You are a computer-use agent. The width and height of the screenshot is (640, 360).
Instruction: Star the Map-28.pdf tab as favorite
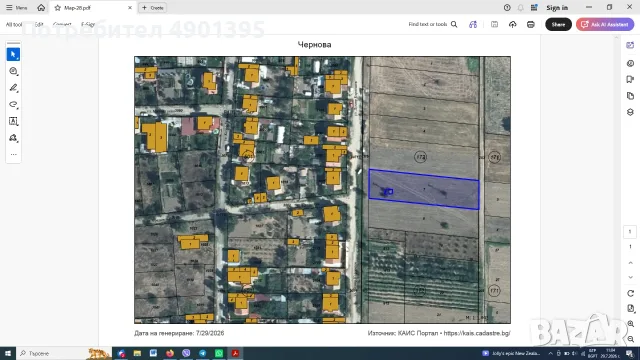pyautogui.click(x=58, y=8)
